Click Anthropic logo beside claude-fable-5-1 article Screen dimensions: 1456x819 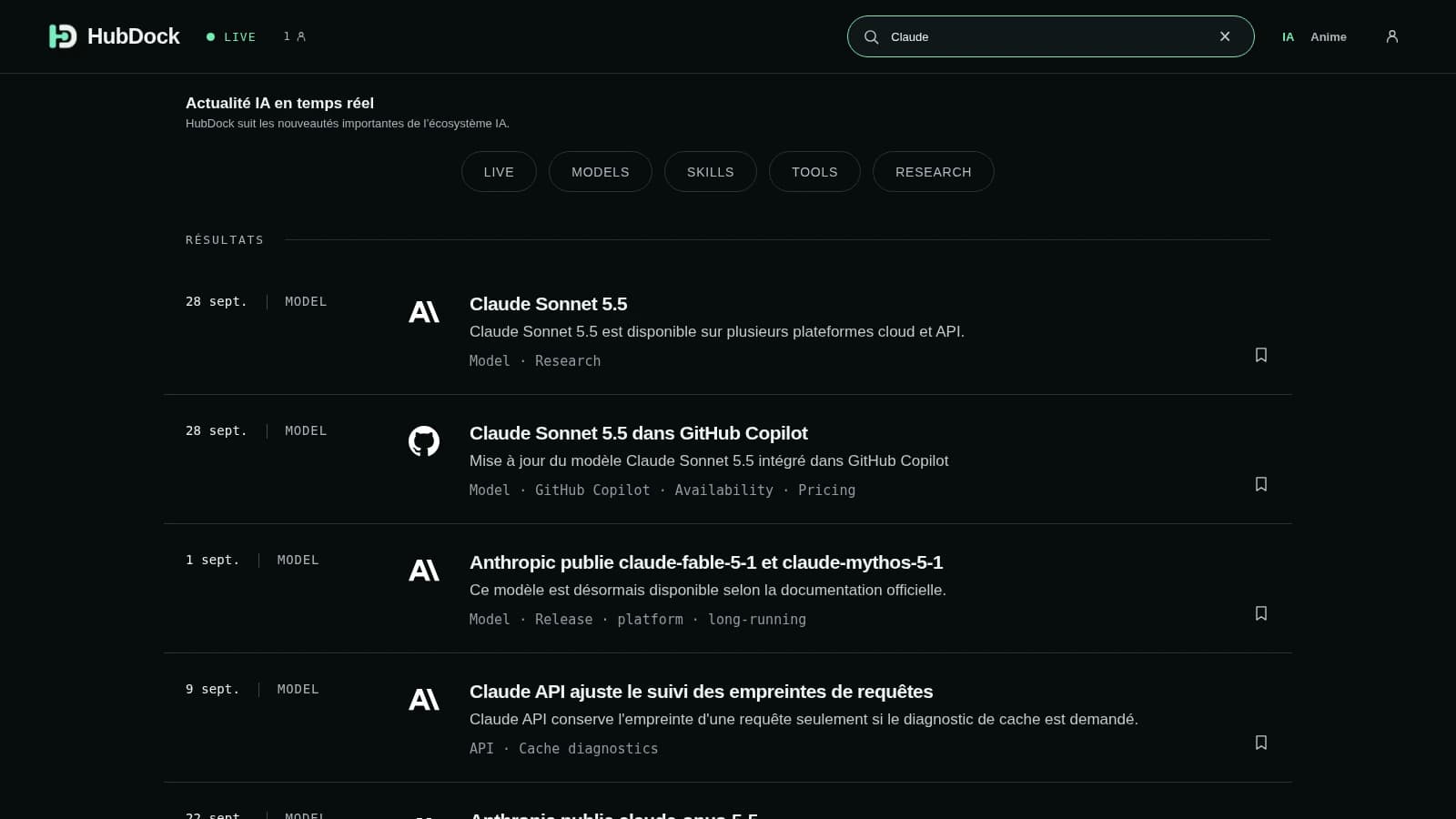pos(424,571)
